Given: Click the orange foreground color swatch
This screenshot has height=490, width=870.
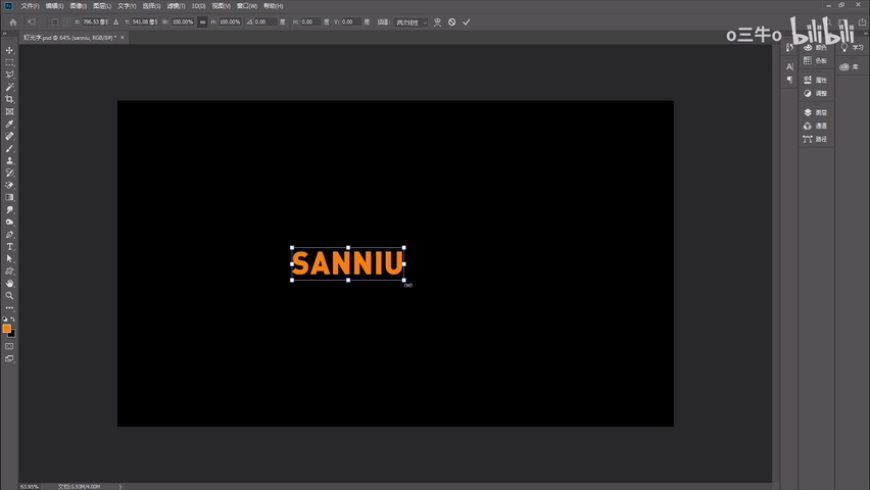Looking at the screenshot, I should tap(6, 328).
